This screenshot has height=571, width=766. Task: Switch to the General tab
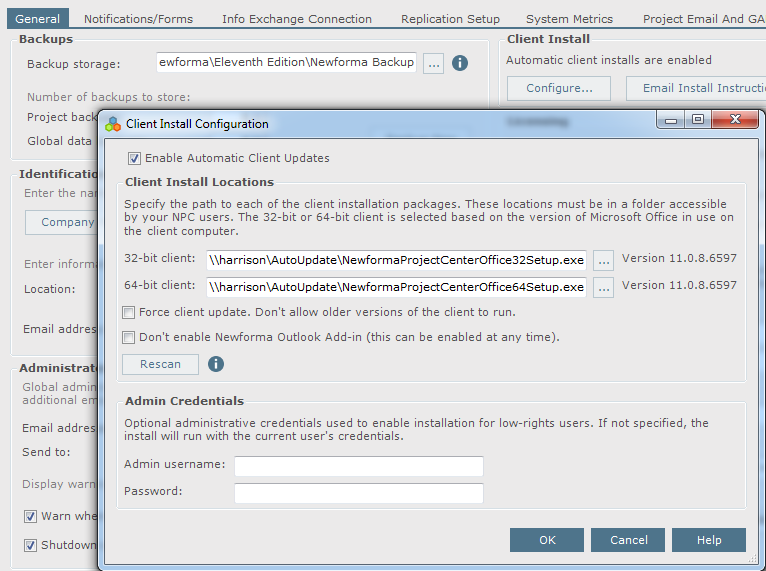pos(38,19)
